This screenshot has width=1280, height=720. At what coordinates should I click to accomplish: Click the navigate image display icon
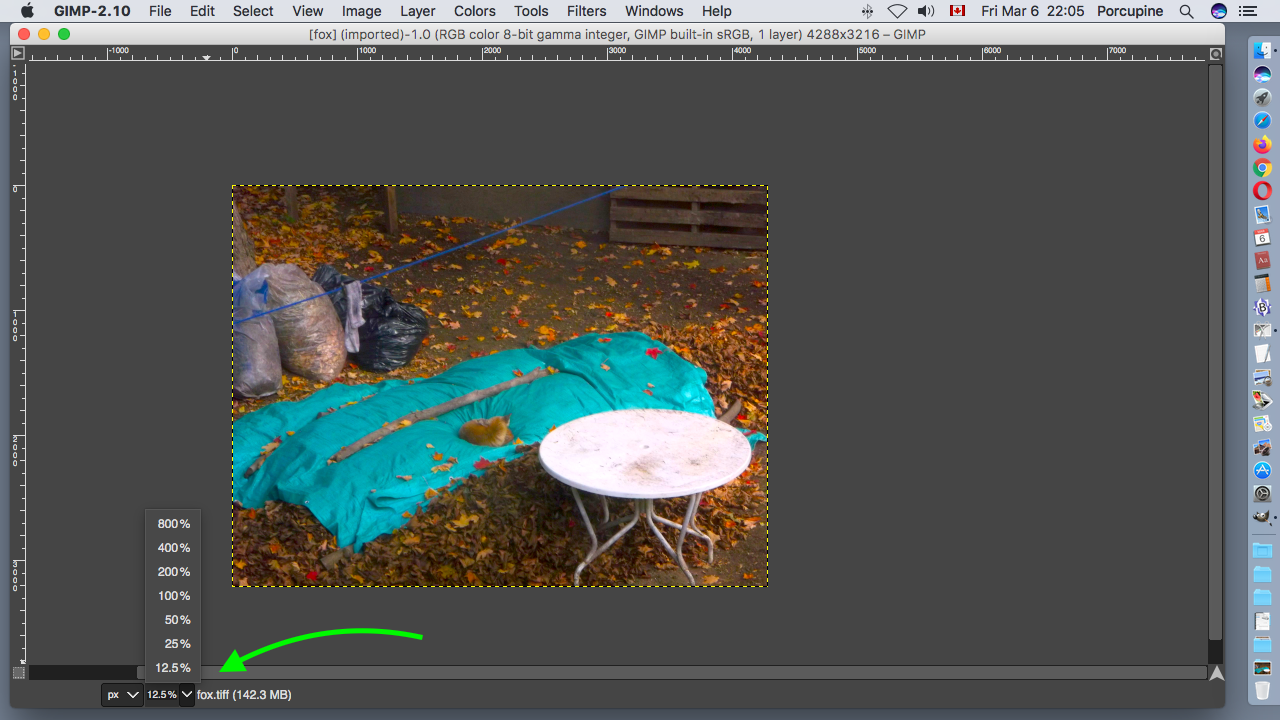(1216, 673)
